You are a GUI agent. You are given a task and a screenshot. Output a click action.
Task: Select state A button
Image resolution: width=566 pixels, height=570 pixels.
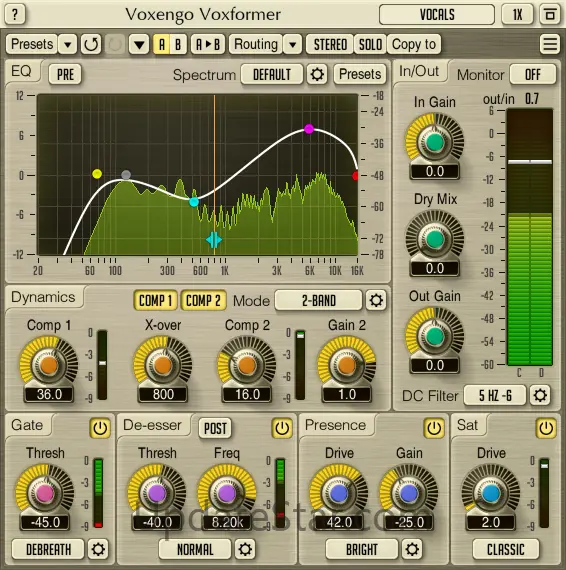[162, 44]
